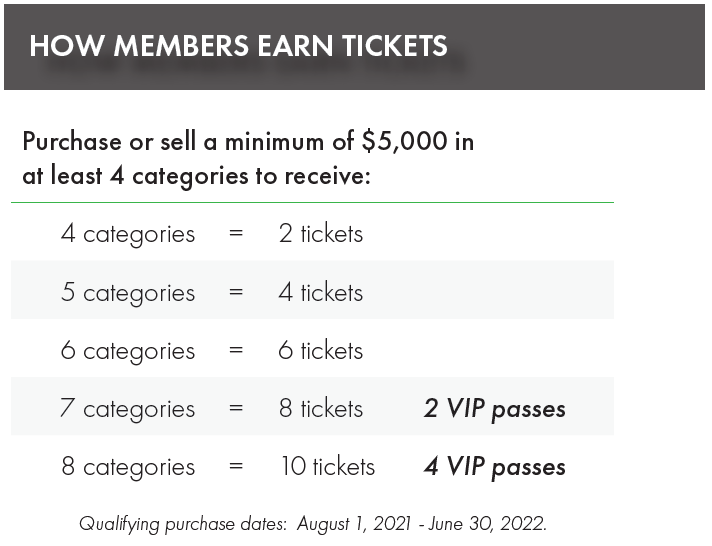
Task: Click the green divider line under the heading
Action: click(x=312, y=203)
